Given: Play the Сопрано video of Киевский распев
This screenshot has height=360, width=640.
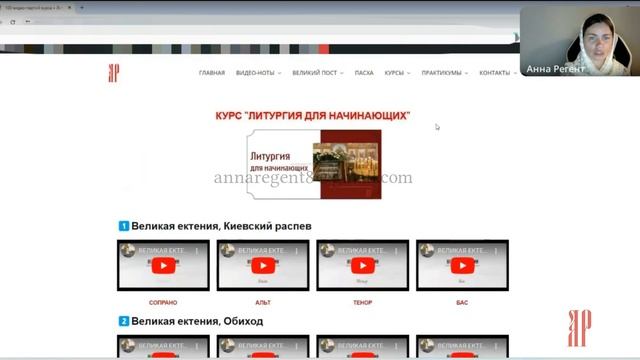Looking at the screenshot, I should pos(163,266).
